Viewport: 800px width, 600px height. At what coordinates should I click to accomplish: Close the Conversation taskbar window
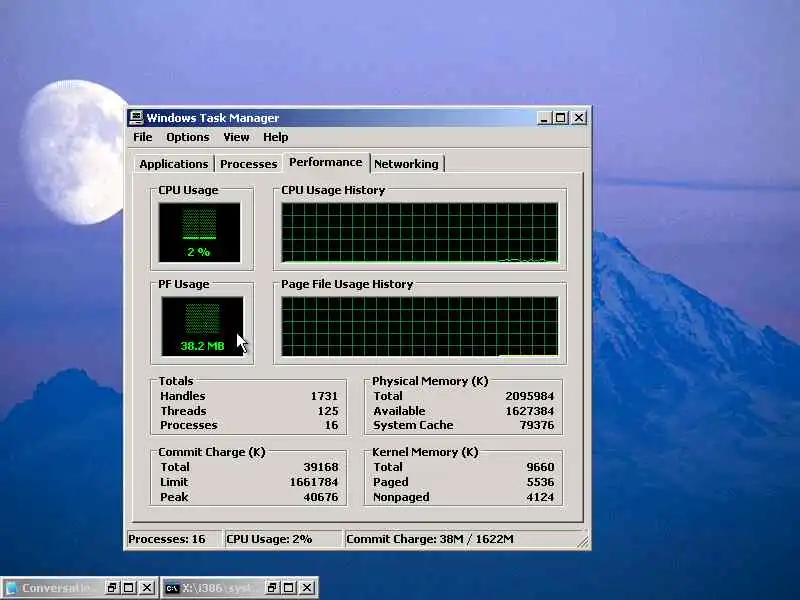point(146,588)
